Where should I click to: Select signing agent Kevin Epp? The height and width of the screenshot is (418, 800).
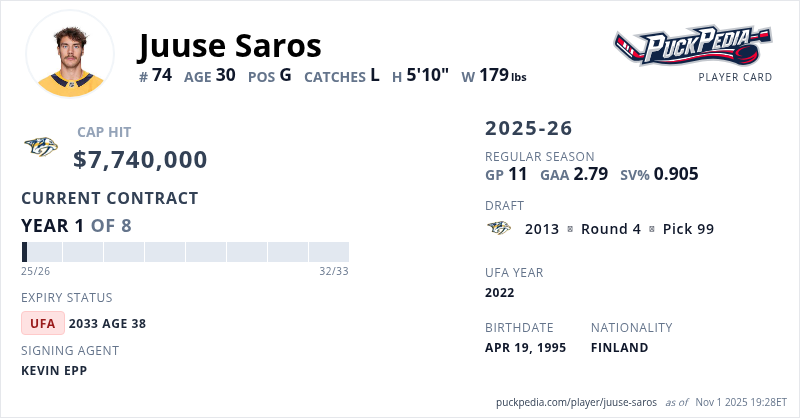point(54,371)
